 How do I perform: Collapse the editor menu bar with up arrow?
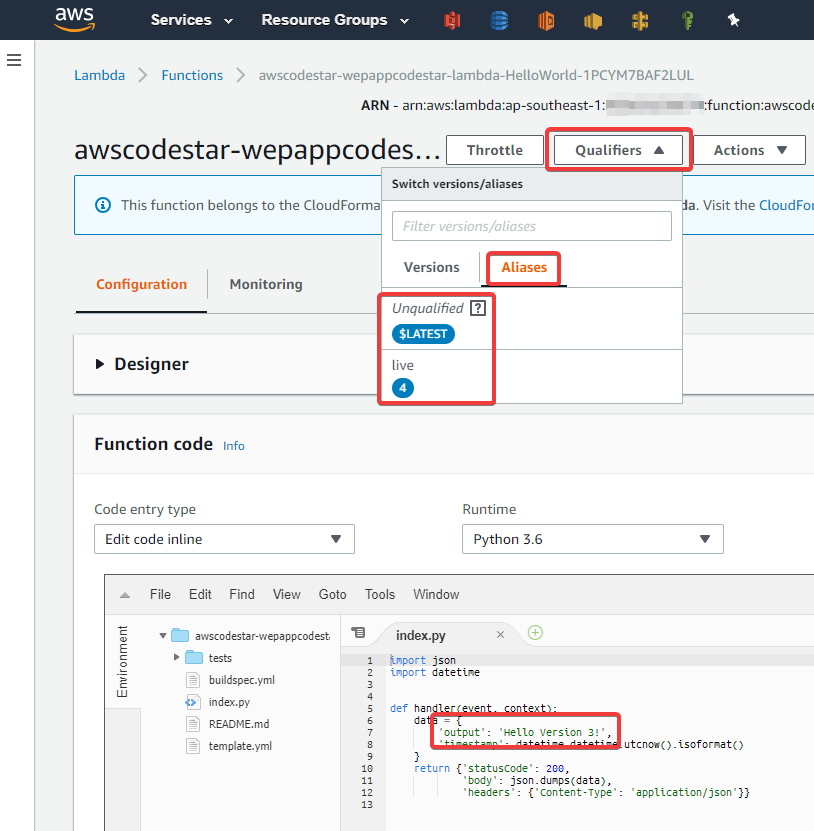(125, 595)
